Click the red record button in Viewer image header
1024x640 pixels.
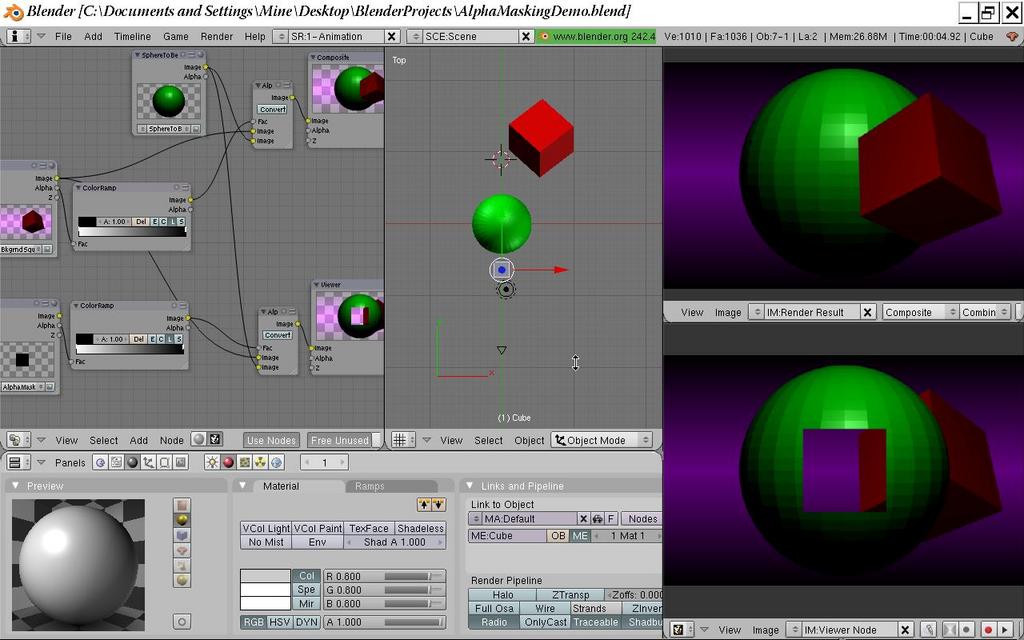[989, 630]
